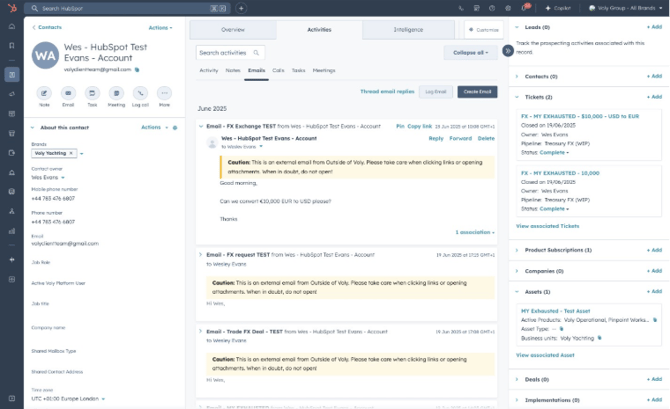
Task: Select the Notes filter tab
Action: coord(233,71)
